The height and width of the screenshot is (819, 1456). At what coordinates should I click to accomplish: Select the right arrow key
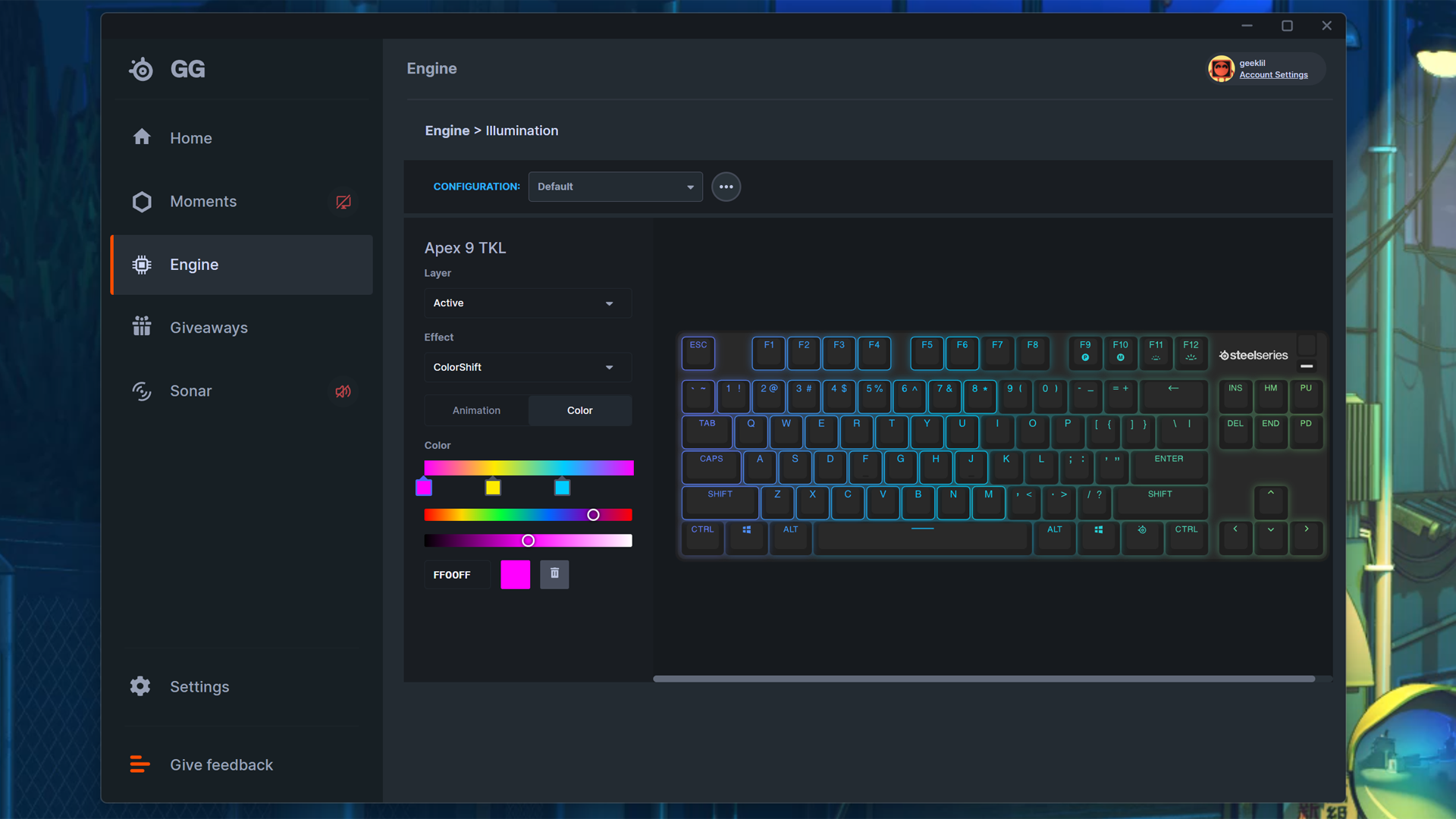(x=1306, y=538)
